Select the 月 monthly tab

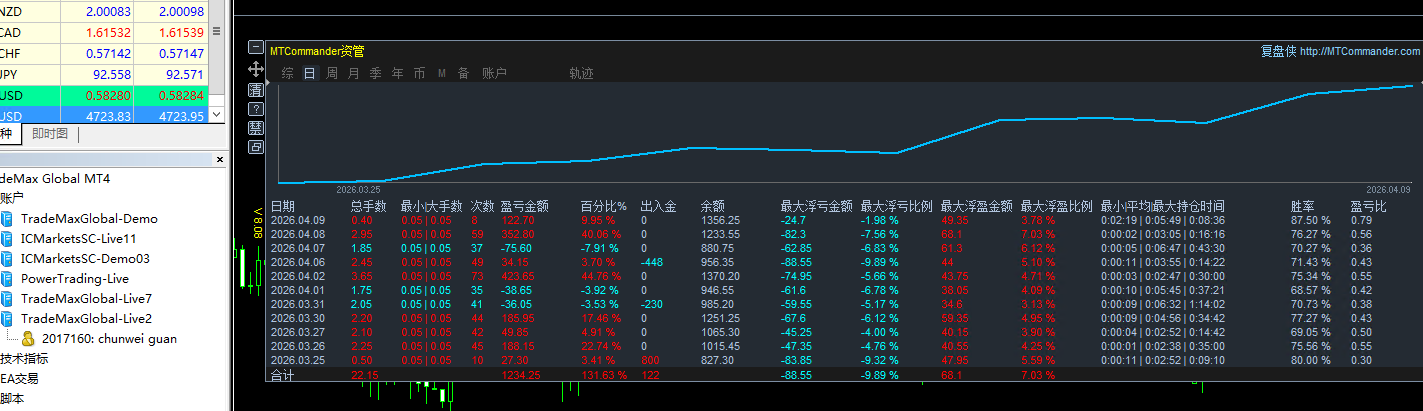353,73
